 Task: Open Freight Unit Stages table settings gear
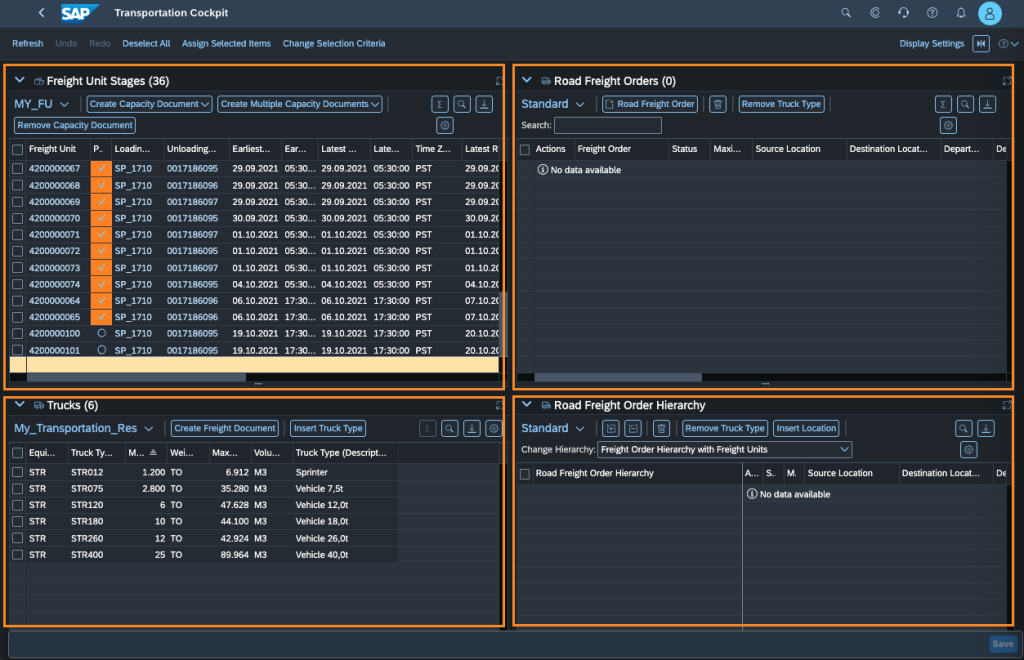445,125
